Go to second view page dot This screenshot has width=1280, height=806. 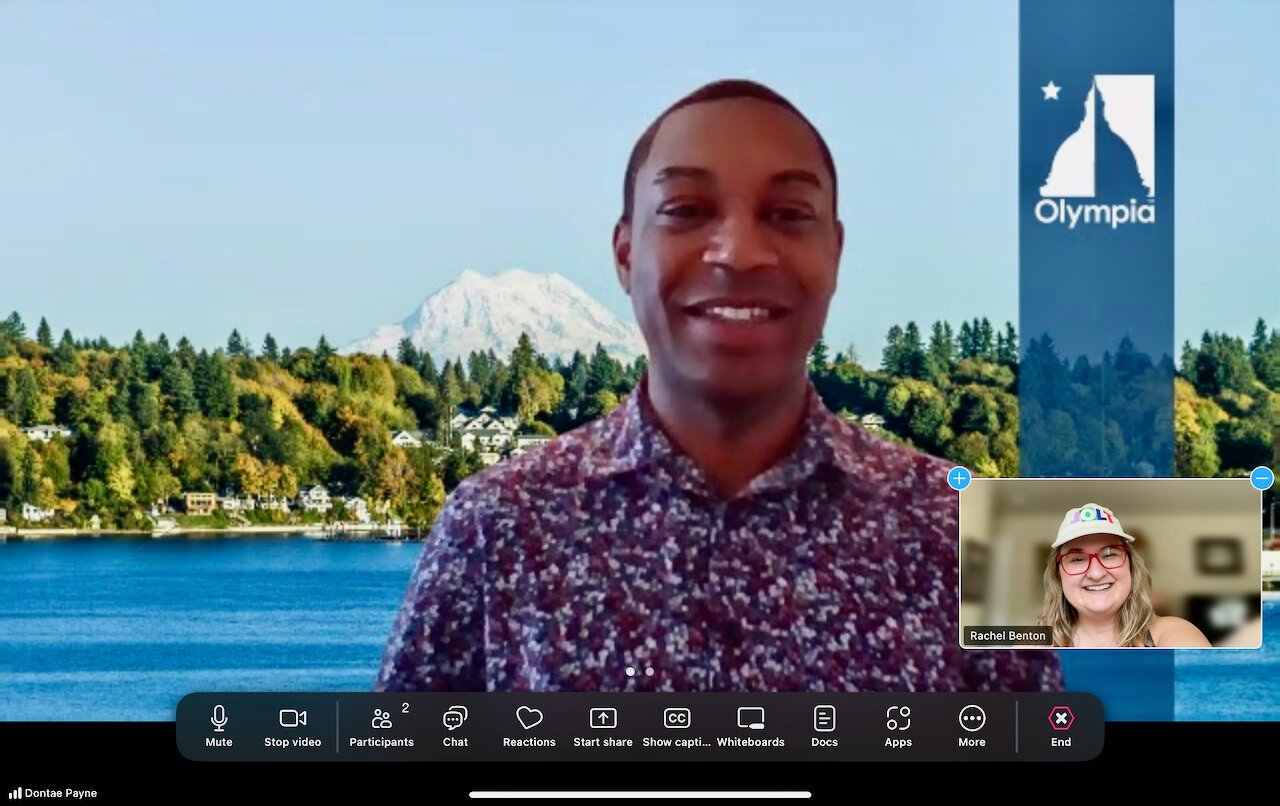[x=650, y=672]
